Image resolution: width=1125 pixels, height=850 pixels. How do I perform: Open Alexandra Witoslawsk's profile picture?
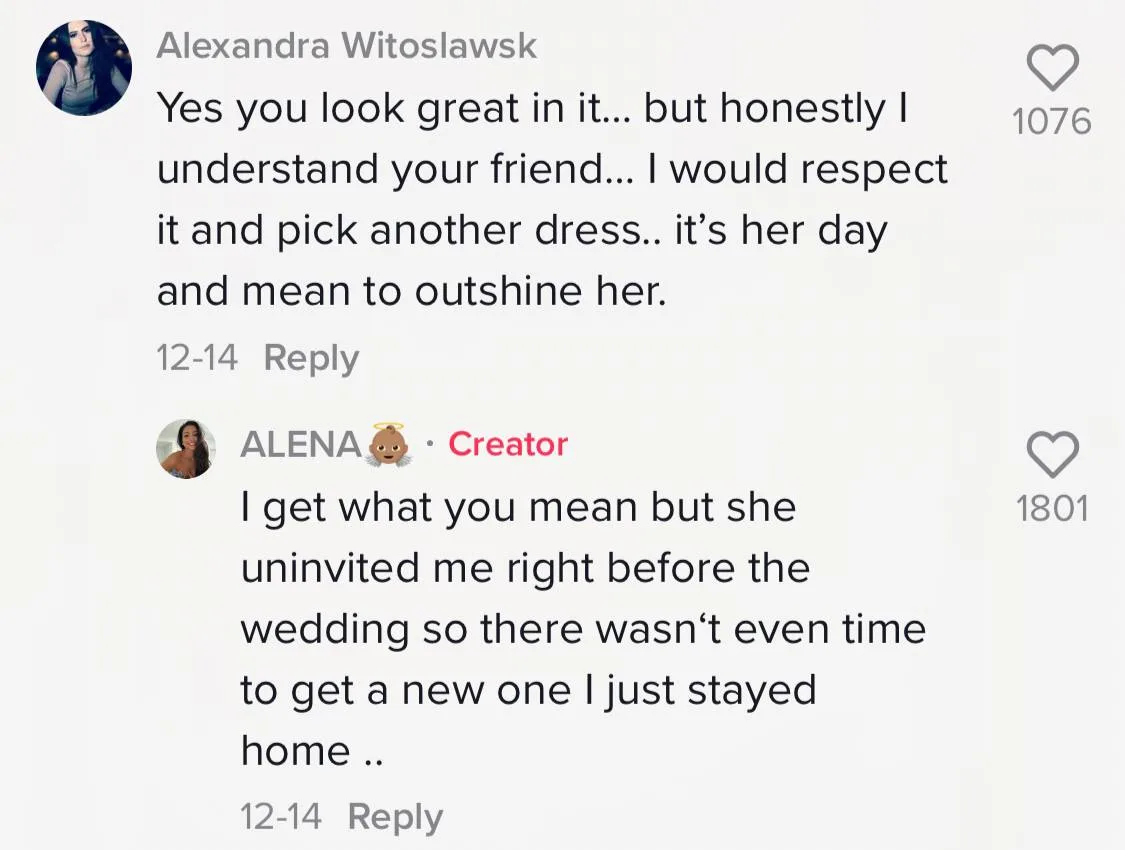tap(84, 67)
